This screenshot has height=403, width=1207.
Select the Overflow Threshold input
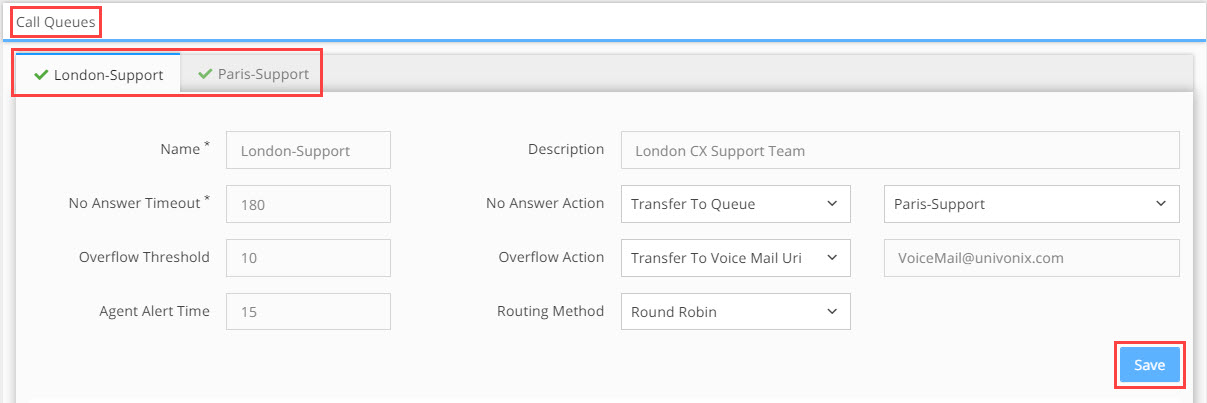(x=308, y=258)
